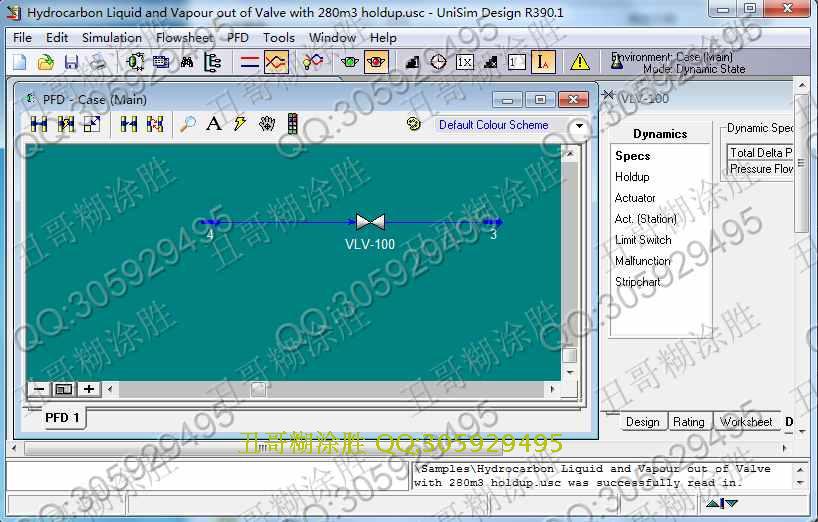The height and width of the screenshot is (522, 818).
Task: Click the PFD vertical scrollbar down arrow
Action: click(570, 372)
